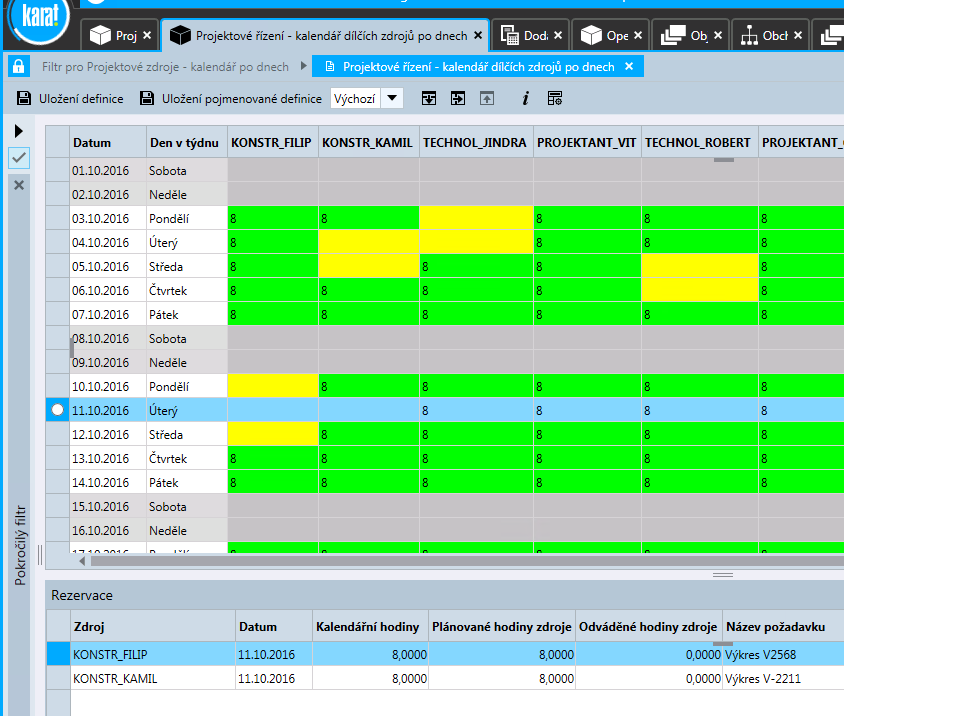Click the Plánované hodiny zdroje column header
The height and width of the screenshot is (720, 960).
[x=501, y=626]
